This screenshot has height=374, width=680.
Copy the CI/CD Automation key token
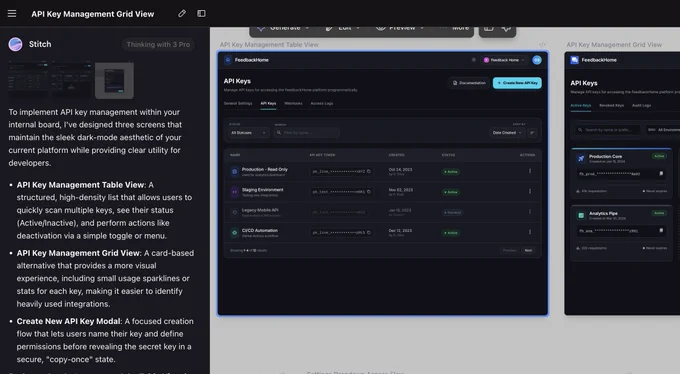(369, 233)
